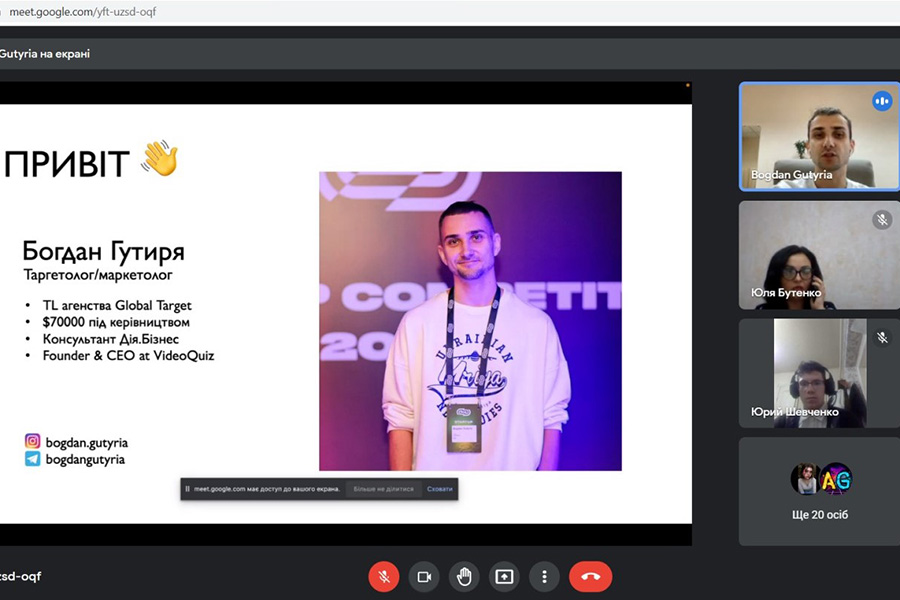This screenshot has height=600, width=900.
Task: Click Більше не ділитися button
Action: 383,489
